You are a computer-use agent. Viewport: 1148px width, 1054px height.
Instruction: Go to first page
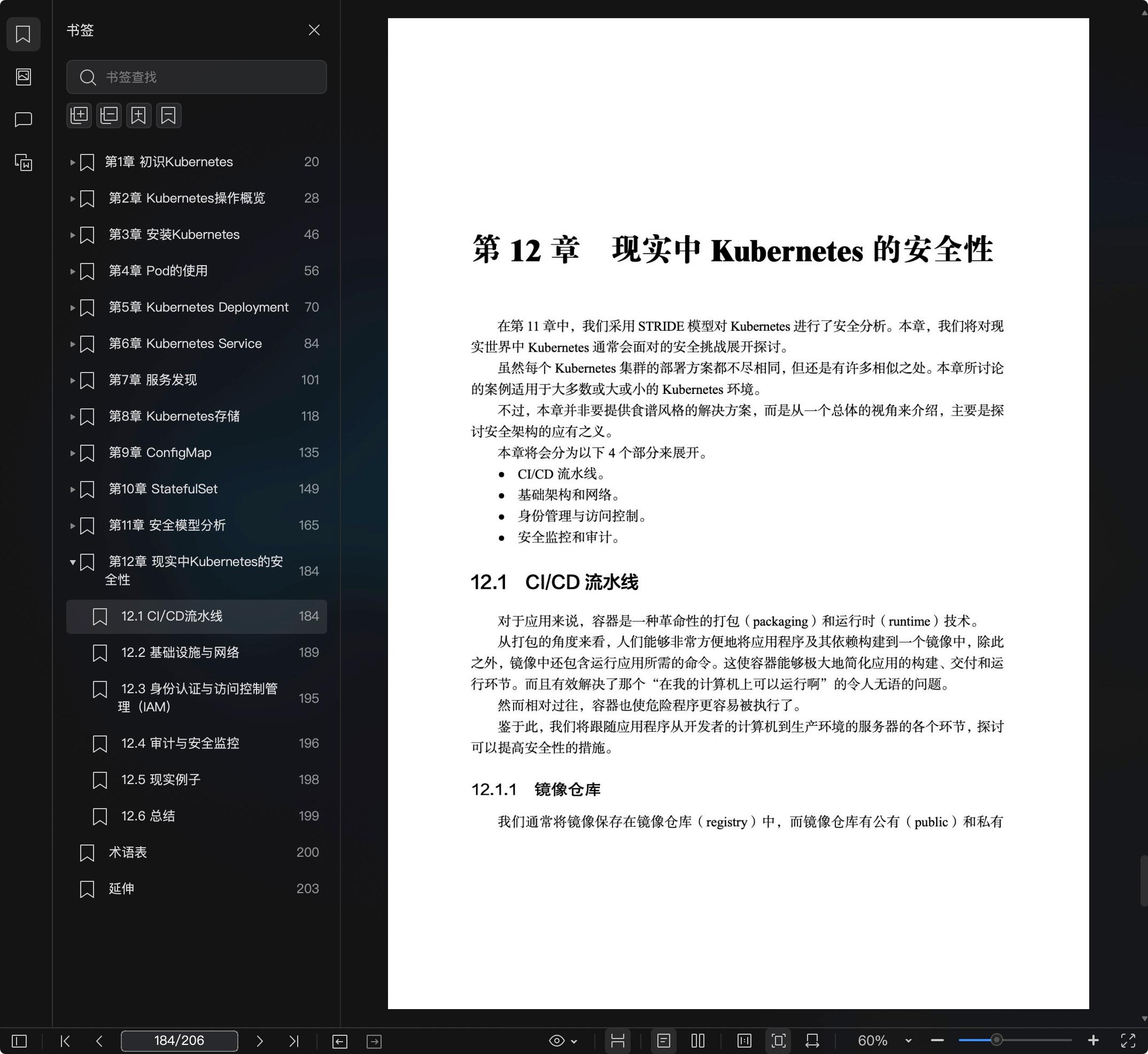[x=65, y=1041]
